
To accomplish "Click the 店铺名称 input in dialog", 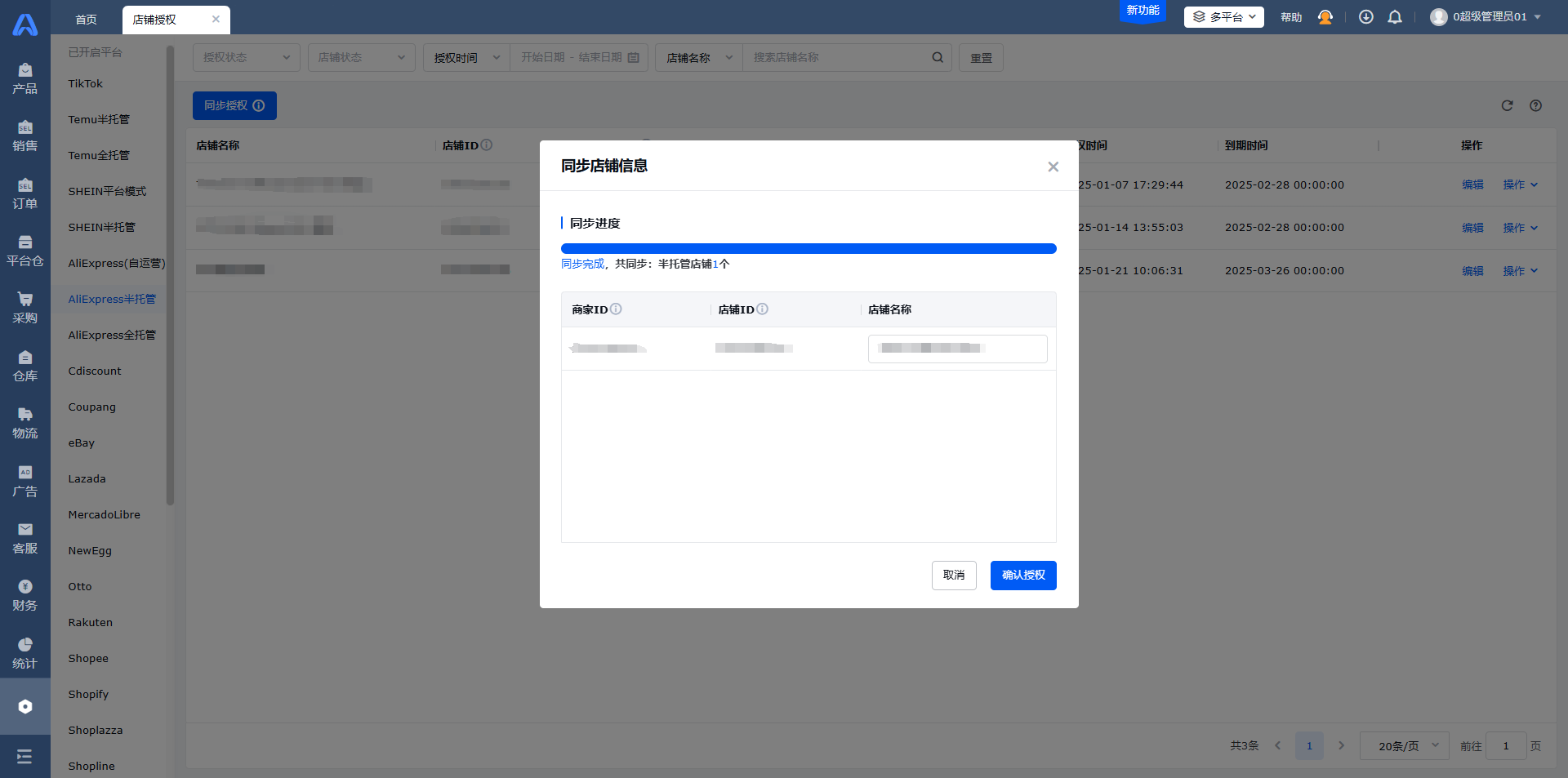I will pyautogui.click(x=957, y=349).
